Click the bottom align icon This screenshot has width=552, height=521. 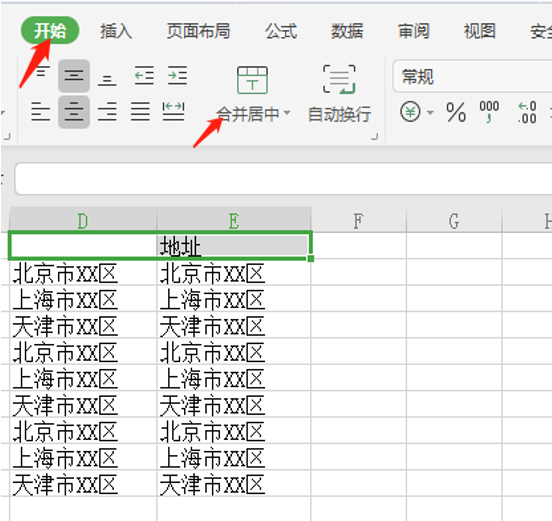pyautogui.click(x=107, y=79)
